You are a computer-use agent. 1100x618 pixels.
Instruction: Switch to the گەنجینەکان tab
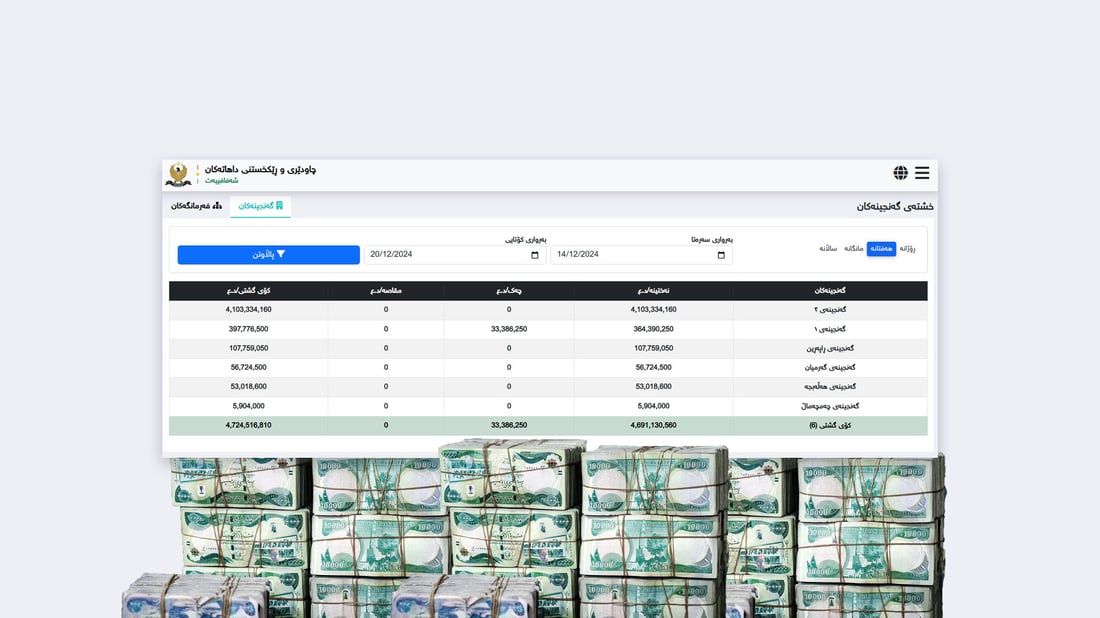pyautogui.click(x=261, y=206)
